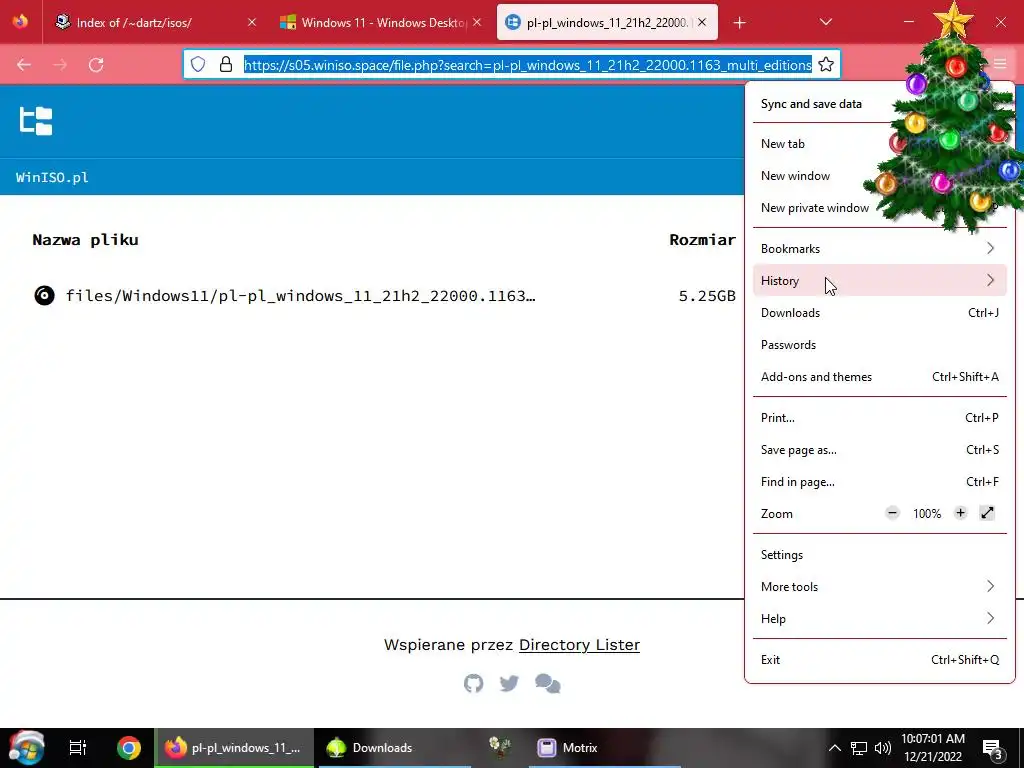
Task: Open Downloads from the Firefox menu
Action: [880, 313]
